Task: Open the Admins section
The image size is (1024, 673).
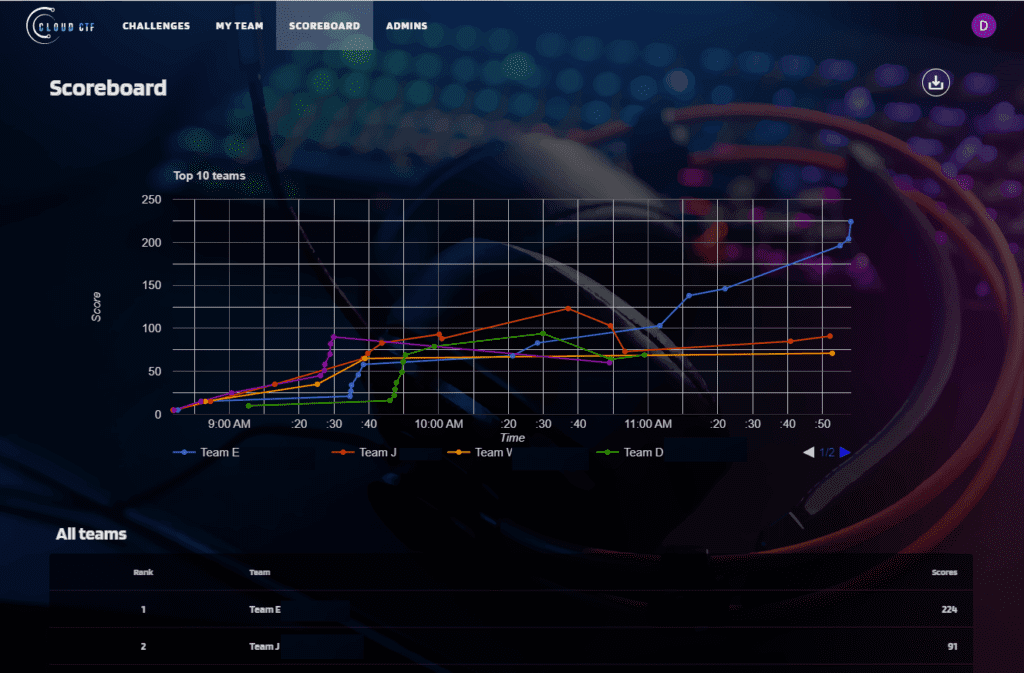Action: click(406, 25)
